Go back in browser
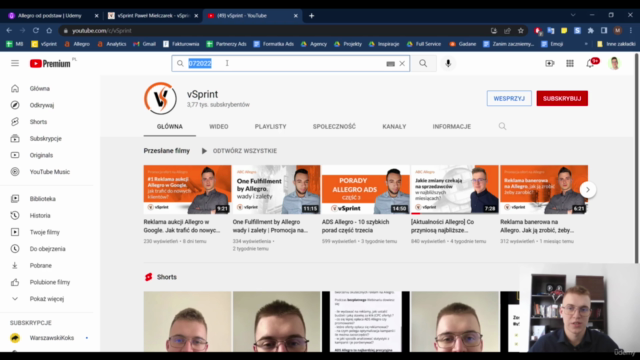Viewport: 640px width, 360px height. point(9,31)
